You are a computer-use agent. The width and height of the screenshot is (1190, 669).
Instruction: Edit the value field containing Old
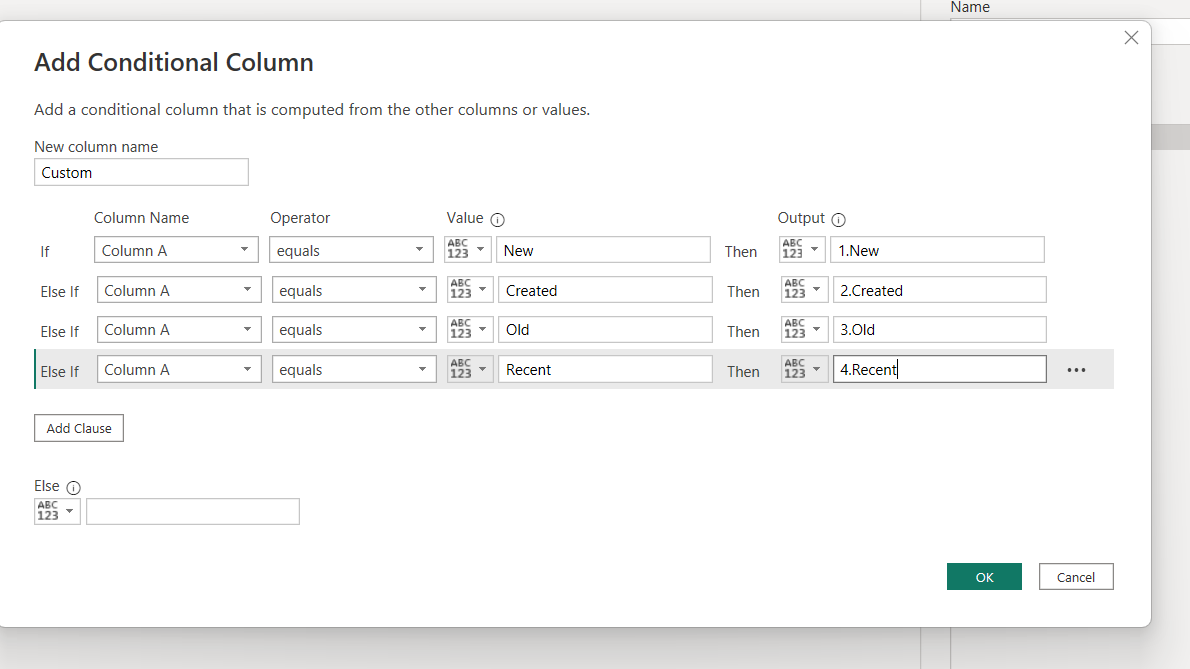point(606,329)
